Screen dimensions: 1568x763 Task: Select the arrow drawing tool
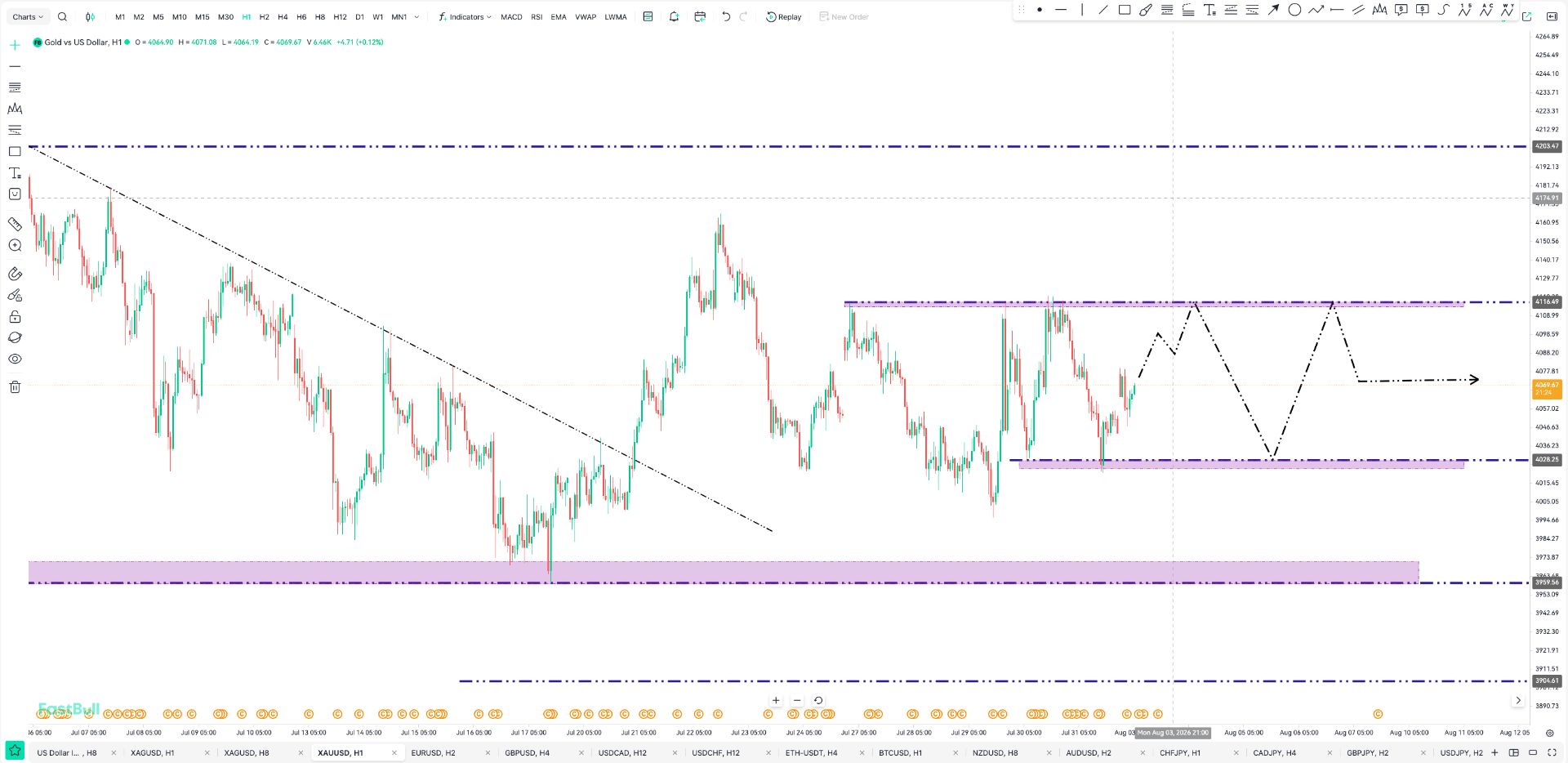click(1273, 10)
